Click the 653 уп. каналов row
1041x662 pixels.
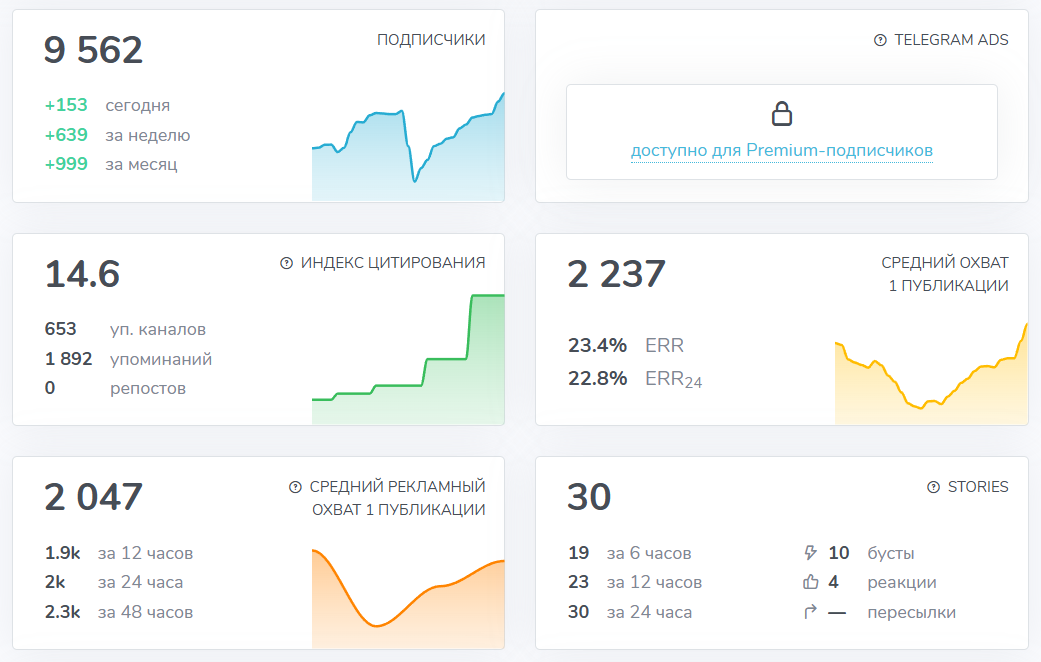tap(125, 329)
